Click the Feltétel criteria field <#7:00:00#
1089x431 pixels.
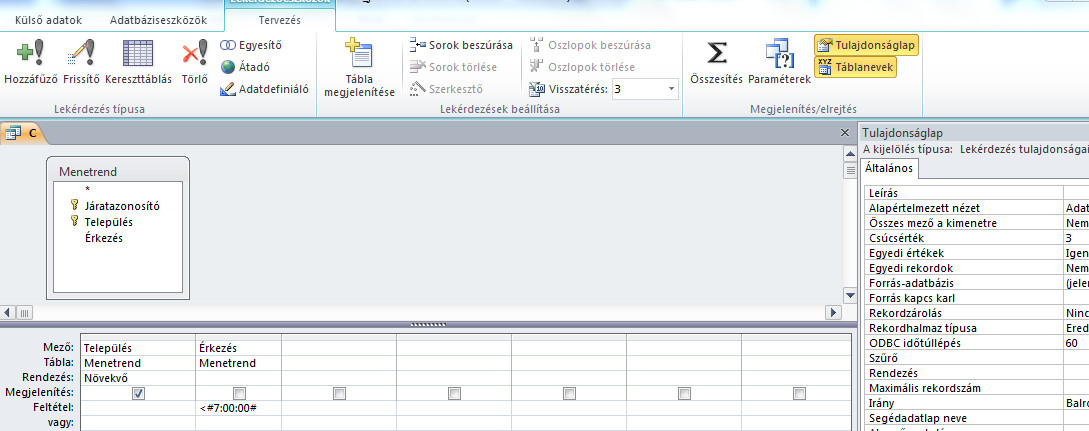click(239, 408)
